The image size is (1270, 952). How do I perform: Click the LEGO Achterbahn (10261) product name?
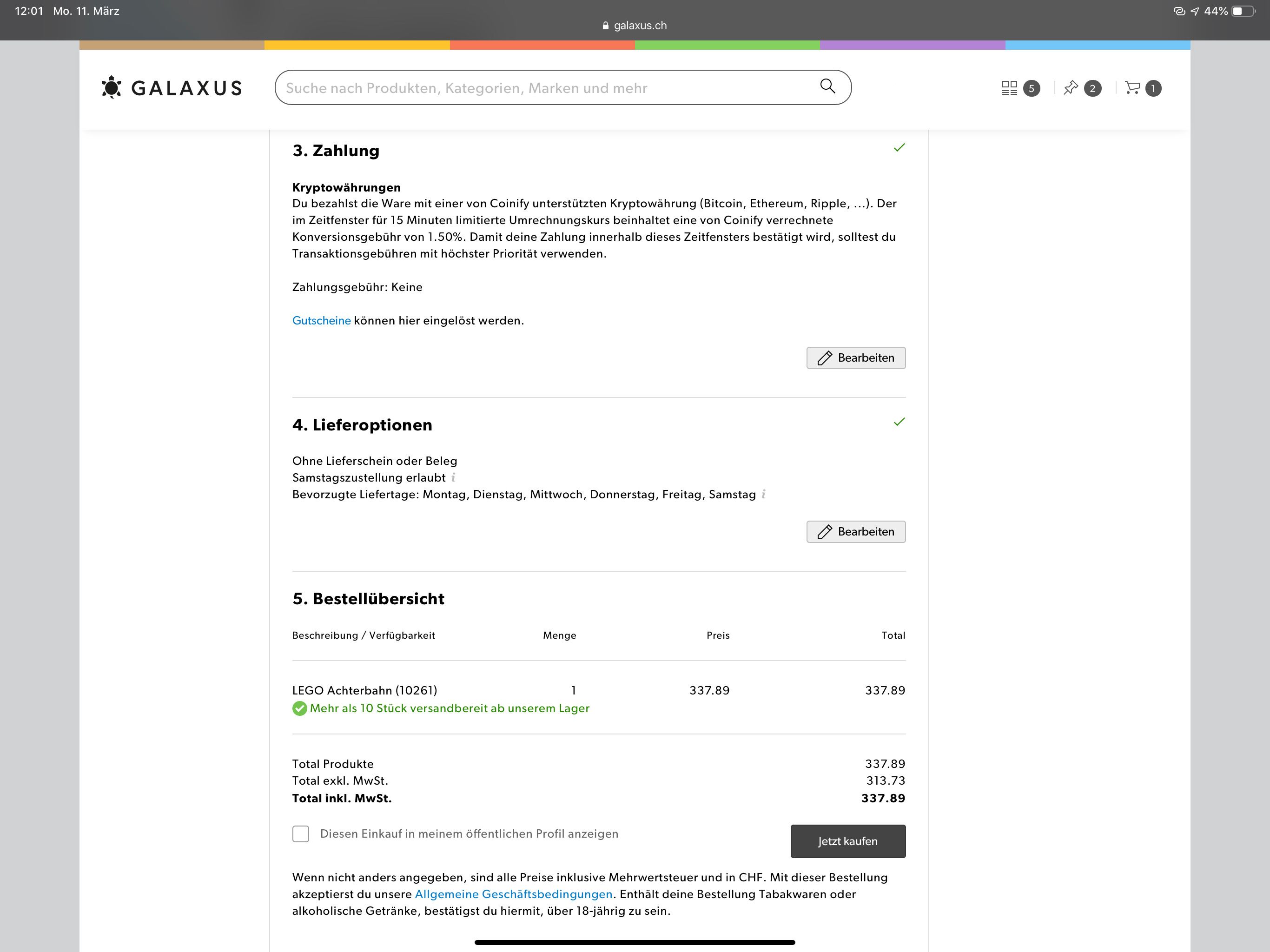click(x=364, y=690)
